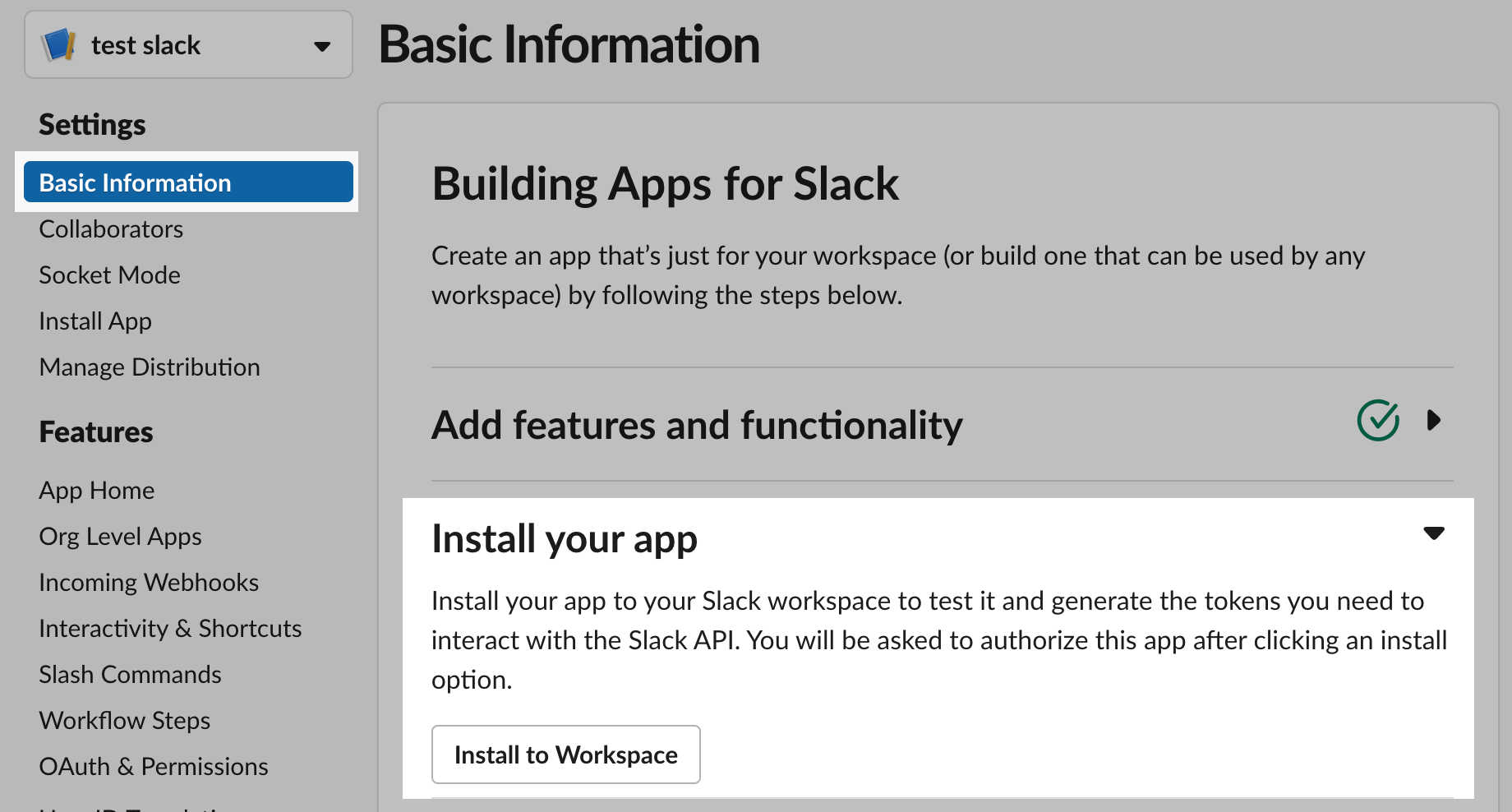The height and width of the screenshot is (812, 1512).
Task: Click the test slack app icon
Action: tap(58, 44)
